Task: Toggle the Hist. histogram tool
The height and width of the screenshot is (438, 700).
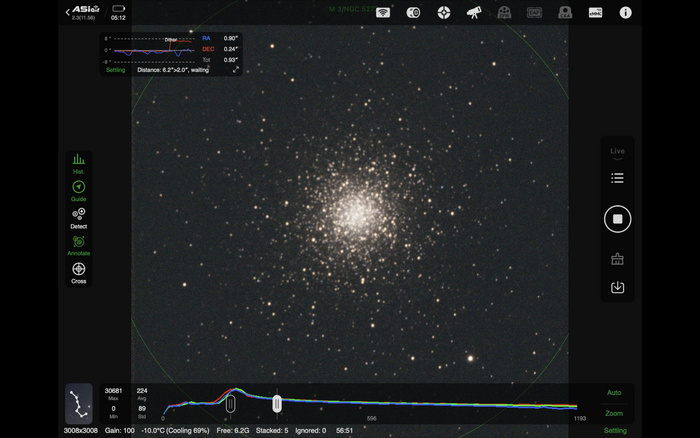Action: coord(79,164)
